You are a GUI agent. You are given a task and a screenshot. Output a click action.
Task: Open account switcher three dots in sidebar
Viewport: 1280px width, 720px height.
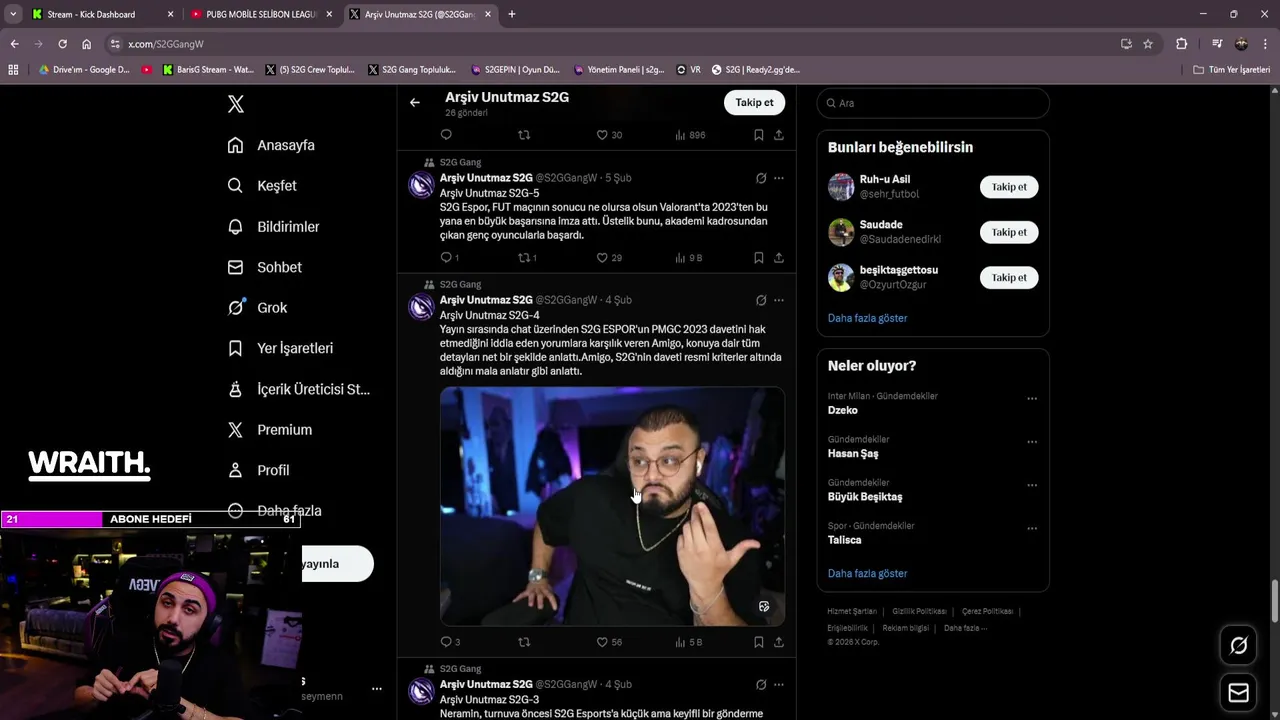(376, 689)
